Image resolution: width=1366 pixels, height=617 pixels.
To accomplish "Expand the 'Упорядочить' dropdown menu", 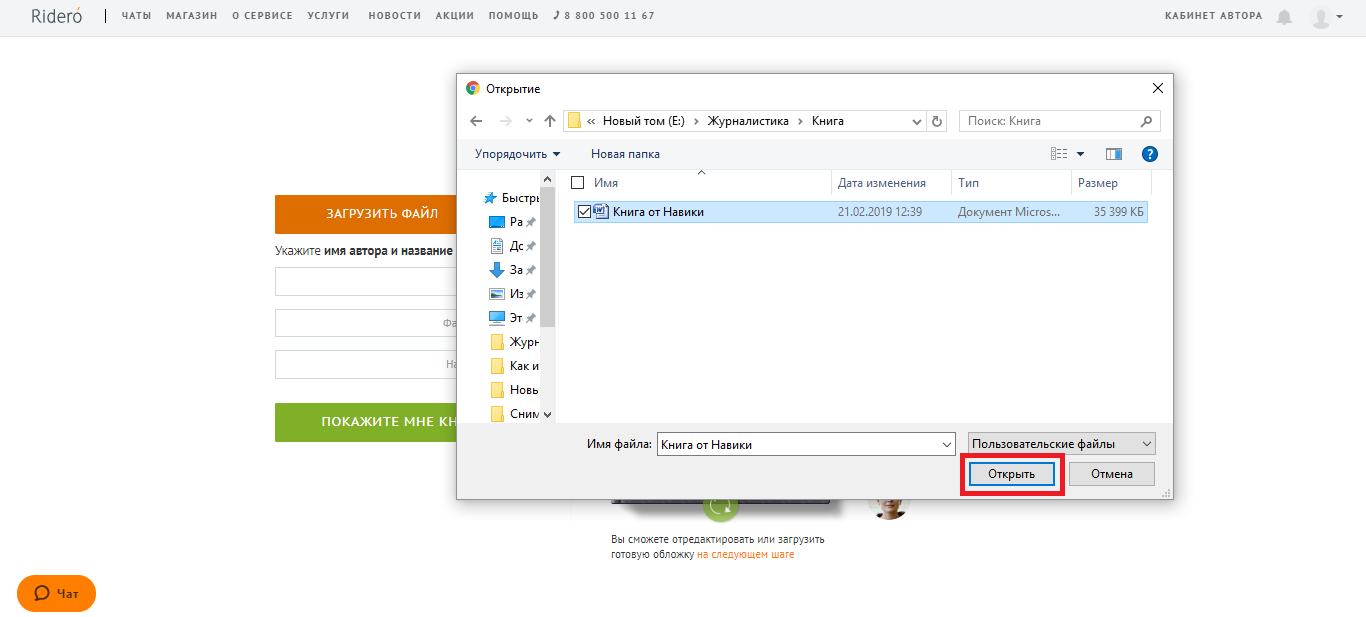I will pos(517,154).
